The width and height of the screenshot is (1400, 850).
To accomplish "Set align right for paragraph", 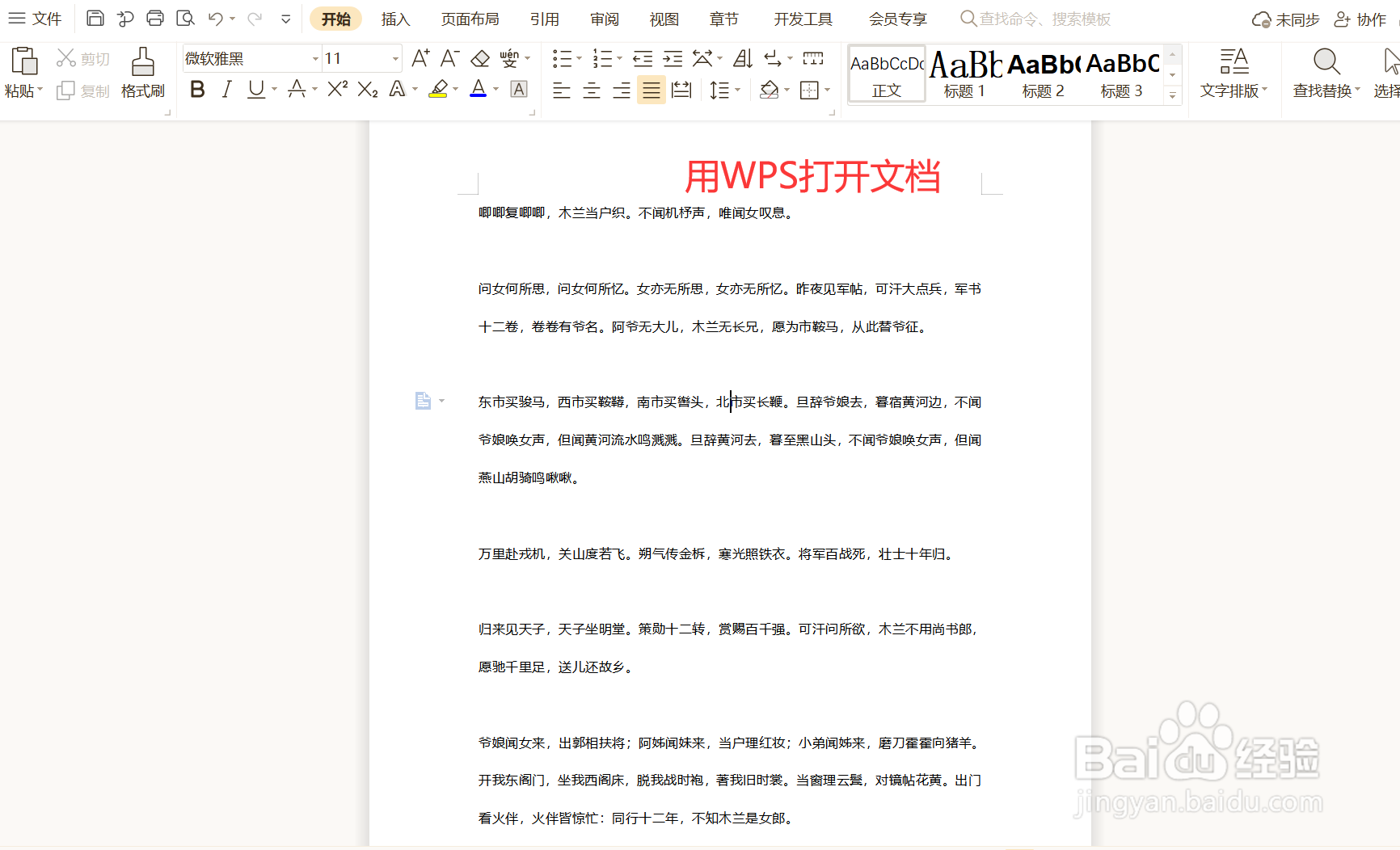I will (621, 90).
